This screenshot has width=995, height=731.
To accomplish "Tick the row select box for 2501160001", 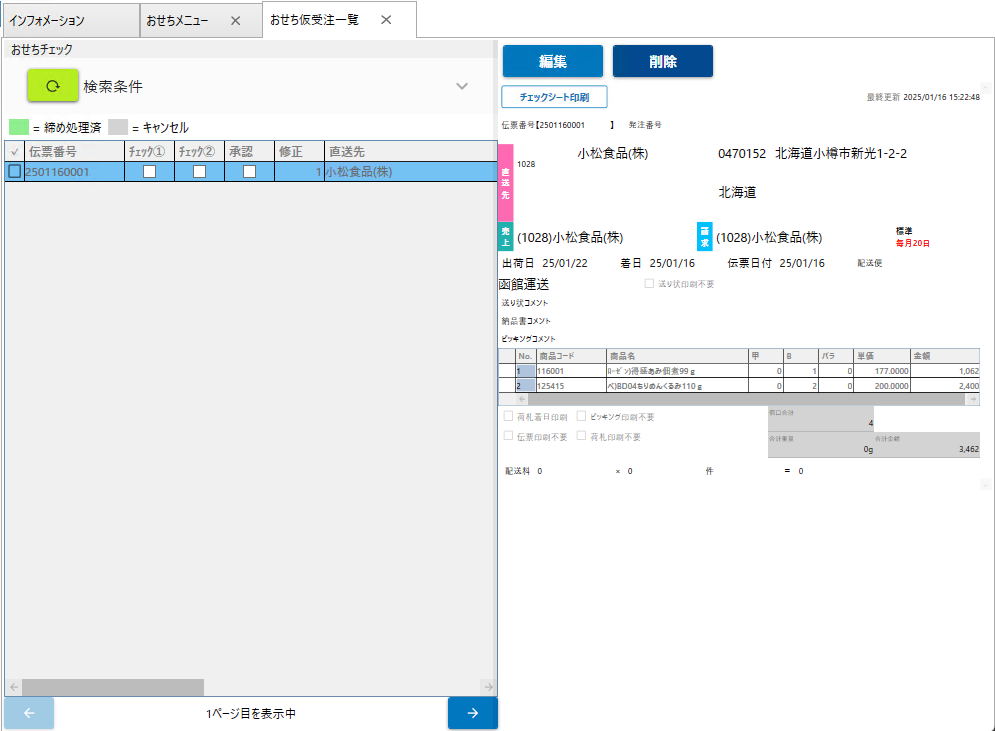I will click(15, 171).
